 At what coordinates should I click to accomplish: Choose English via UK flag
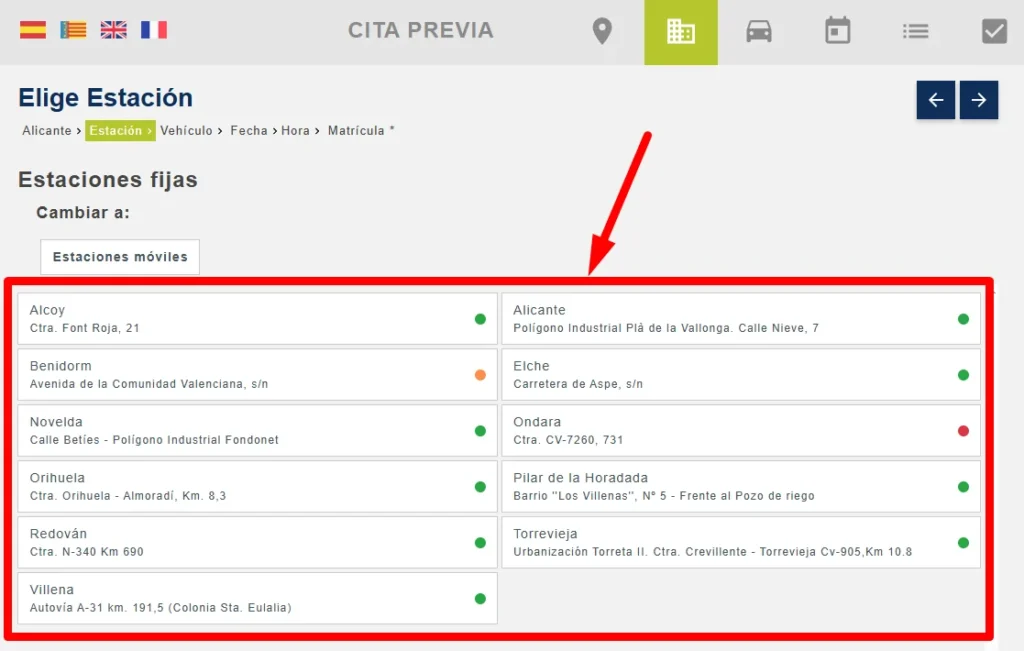click(114, 30)
